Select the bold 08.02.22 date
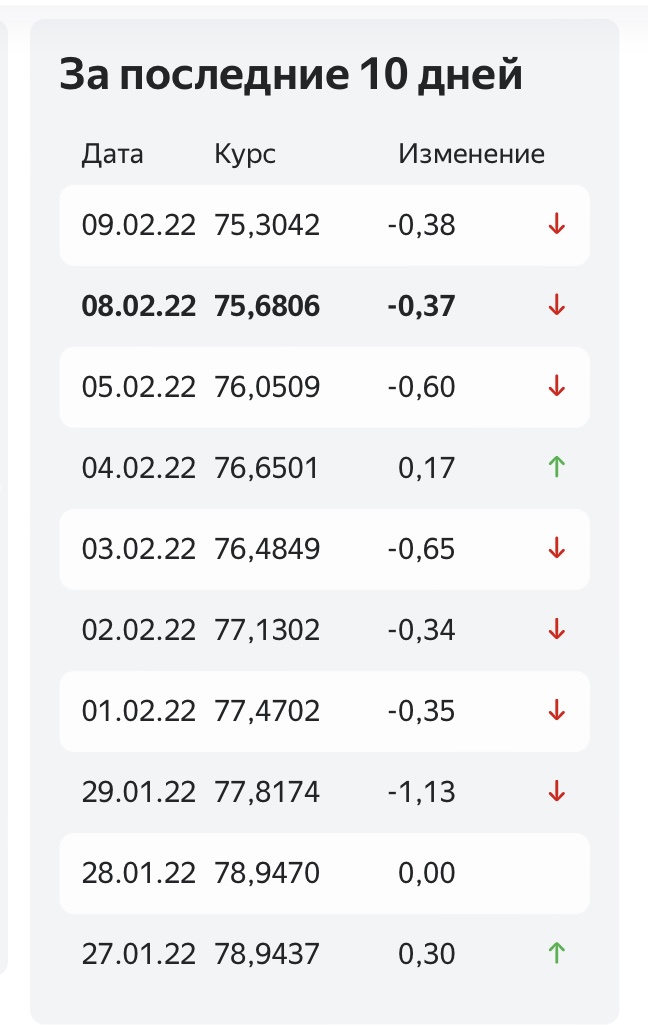648x1027 pixels. coord(138,306)
